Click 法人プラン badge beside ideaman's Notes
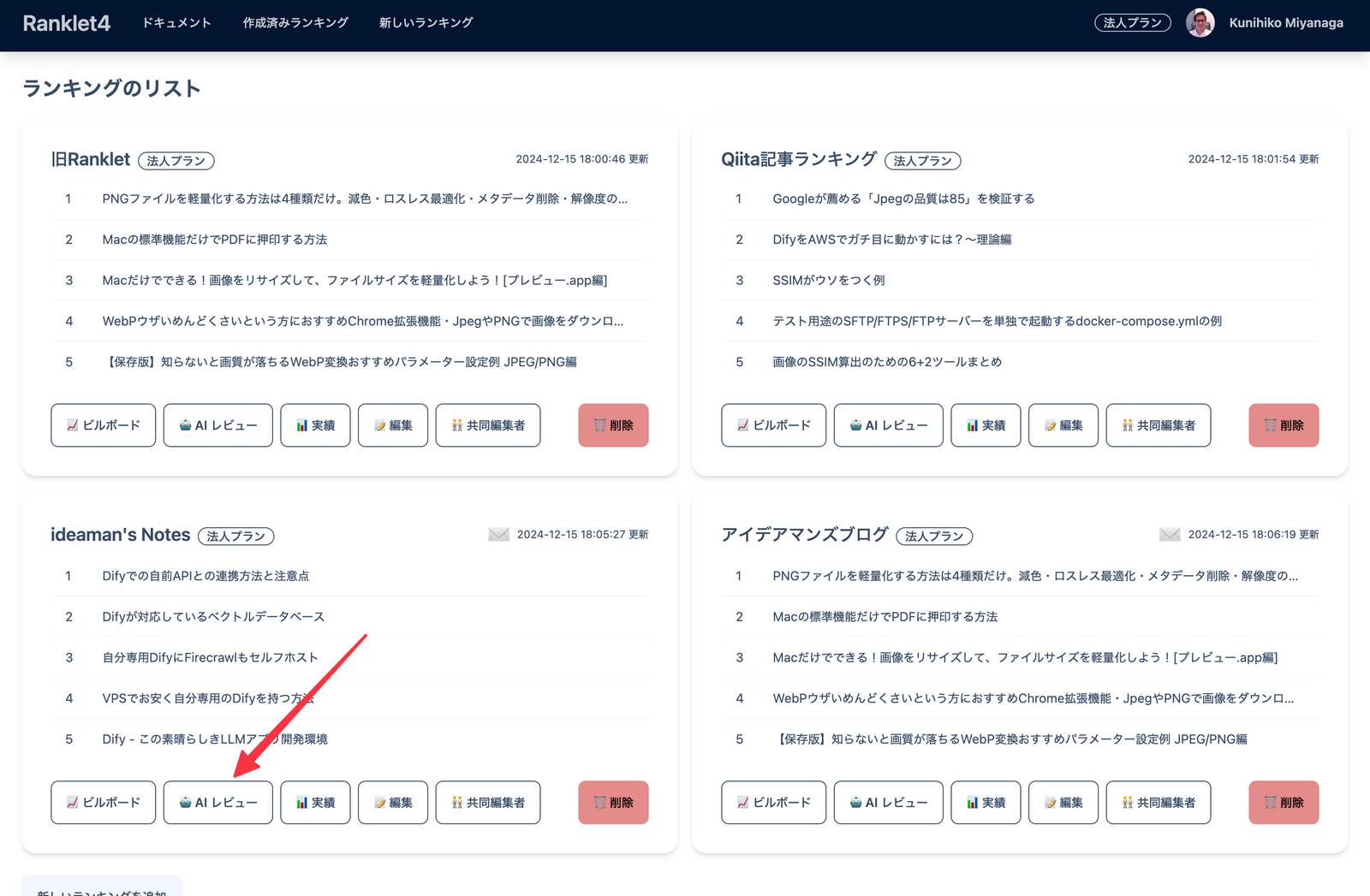 [x=235, y=537]
